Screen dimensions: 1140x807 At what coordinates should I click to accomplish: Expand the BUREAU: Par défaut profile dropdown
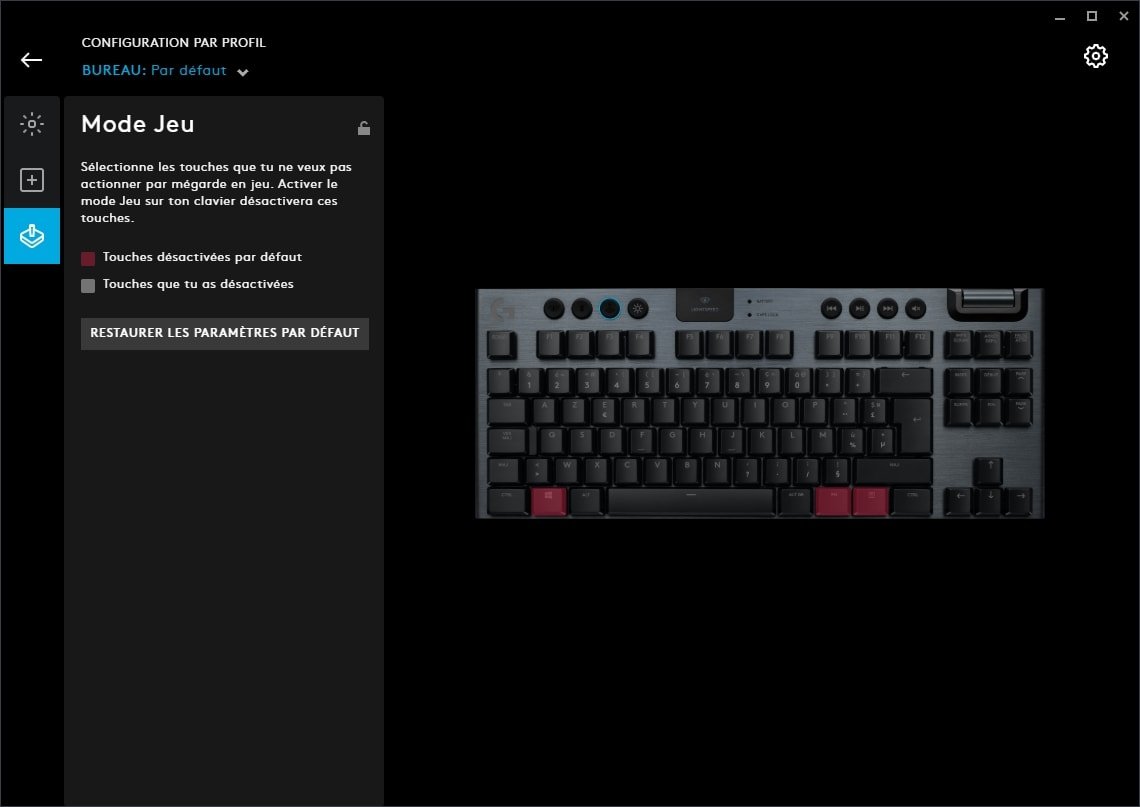point(165,71)
